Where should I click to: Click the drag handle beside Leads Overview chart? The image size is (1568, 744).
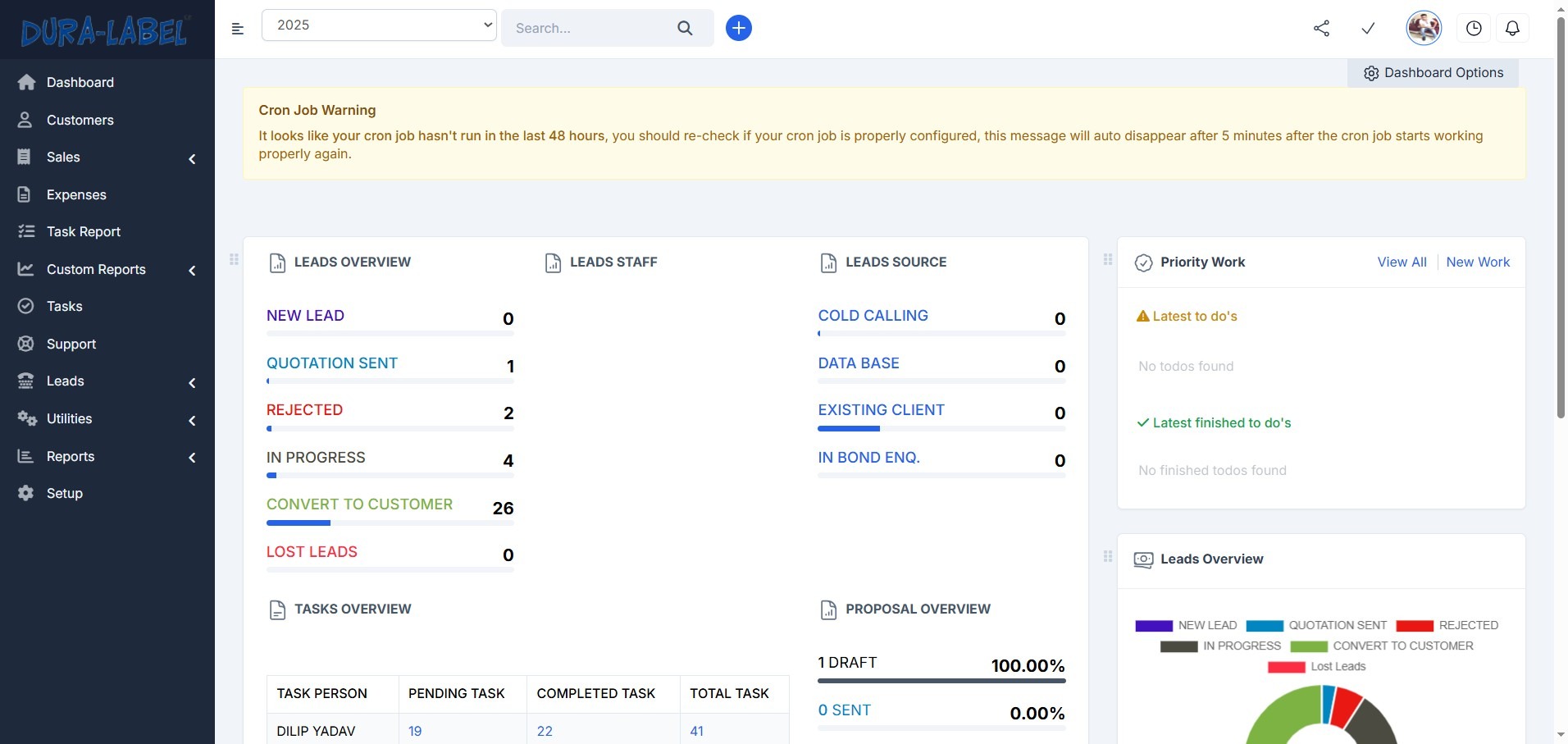1108,556
